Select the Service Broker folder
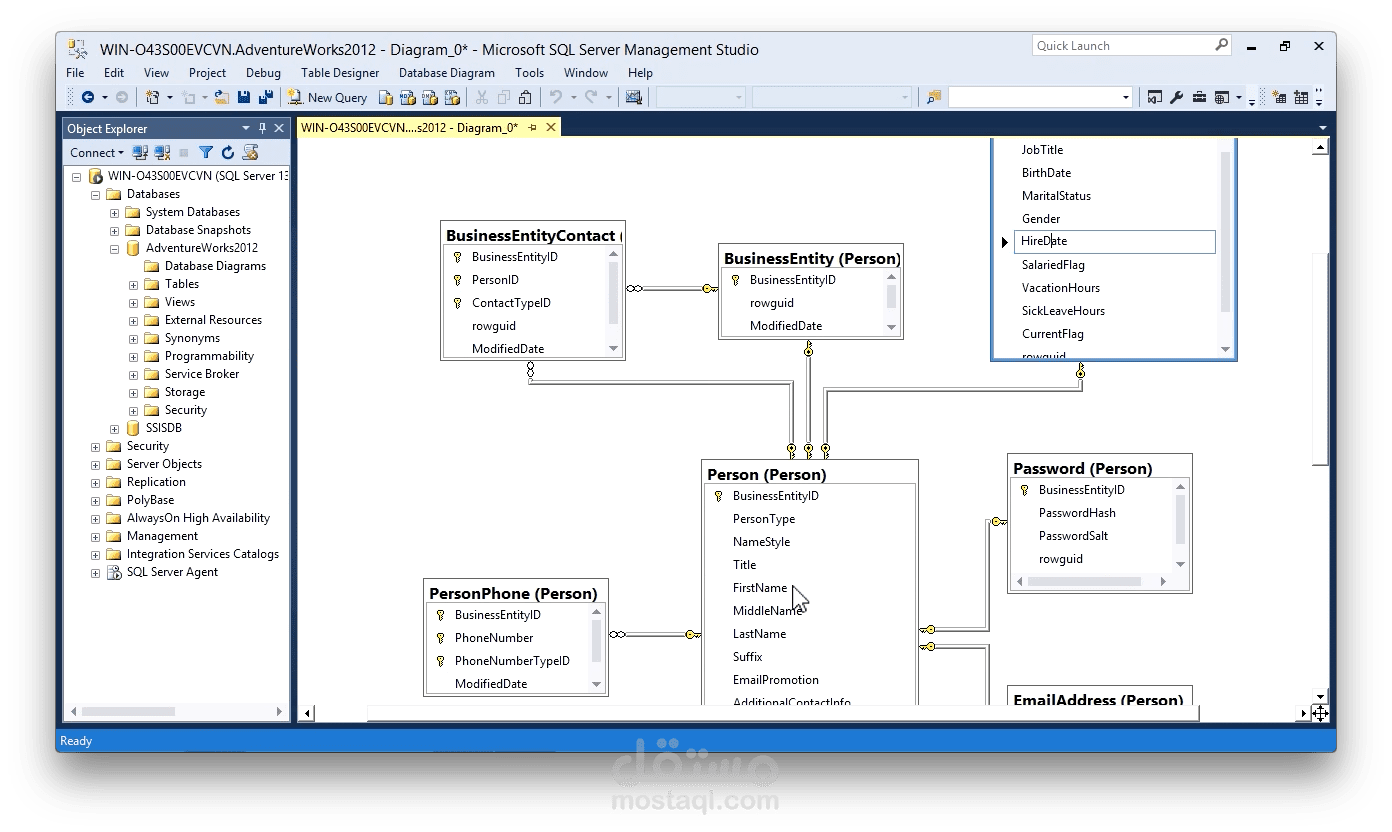This screenshot has height=832, width=1392. point(202,374)
